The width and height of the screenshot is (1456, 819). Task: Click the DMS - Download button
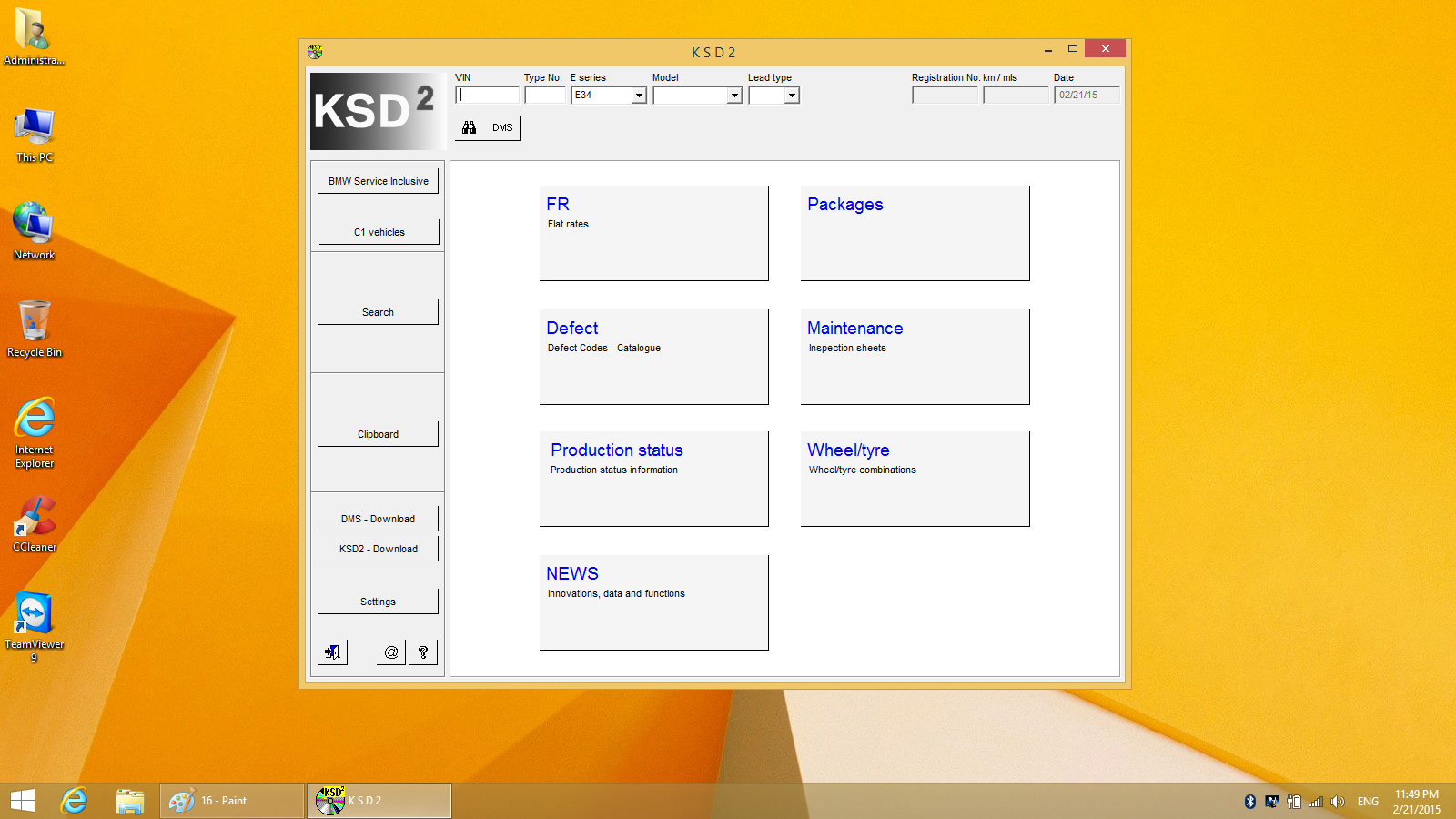pyautogui.click(x=379, y=519)
